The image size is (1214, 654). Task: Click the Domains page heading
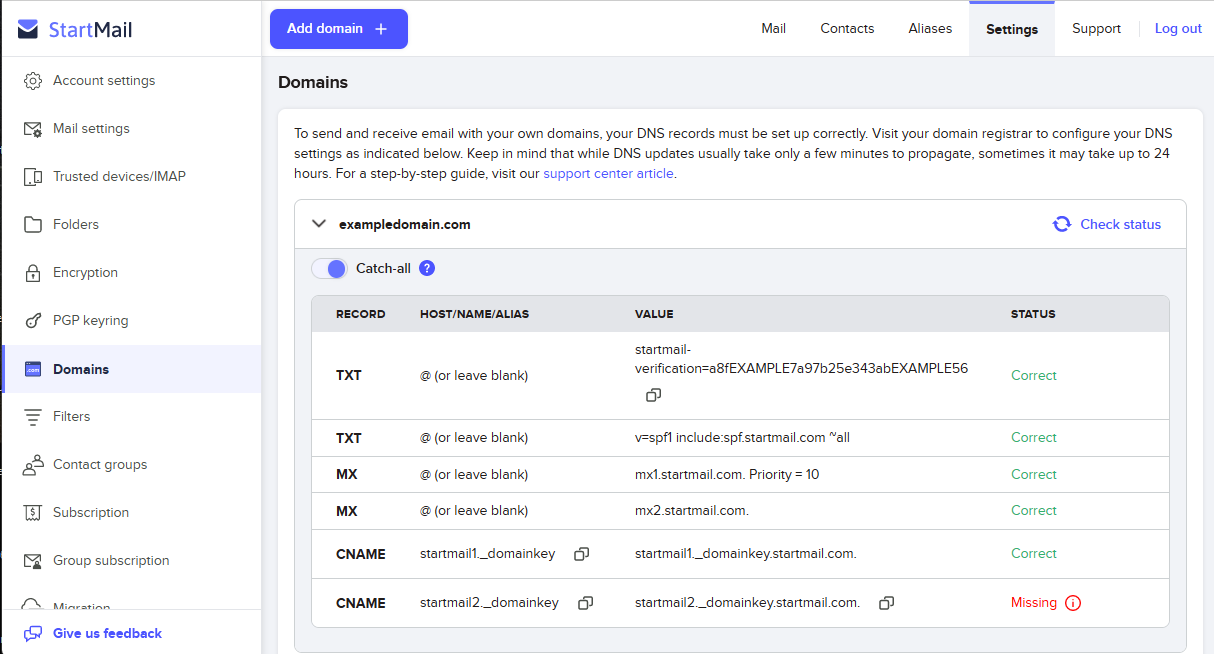click(x=313, y=83)
